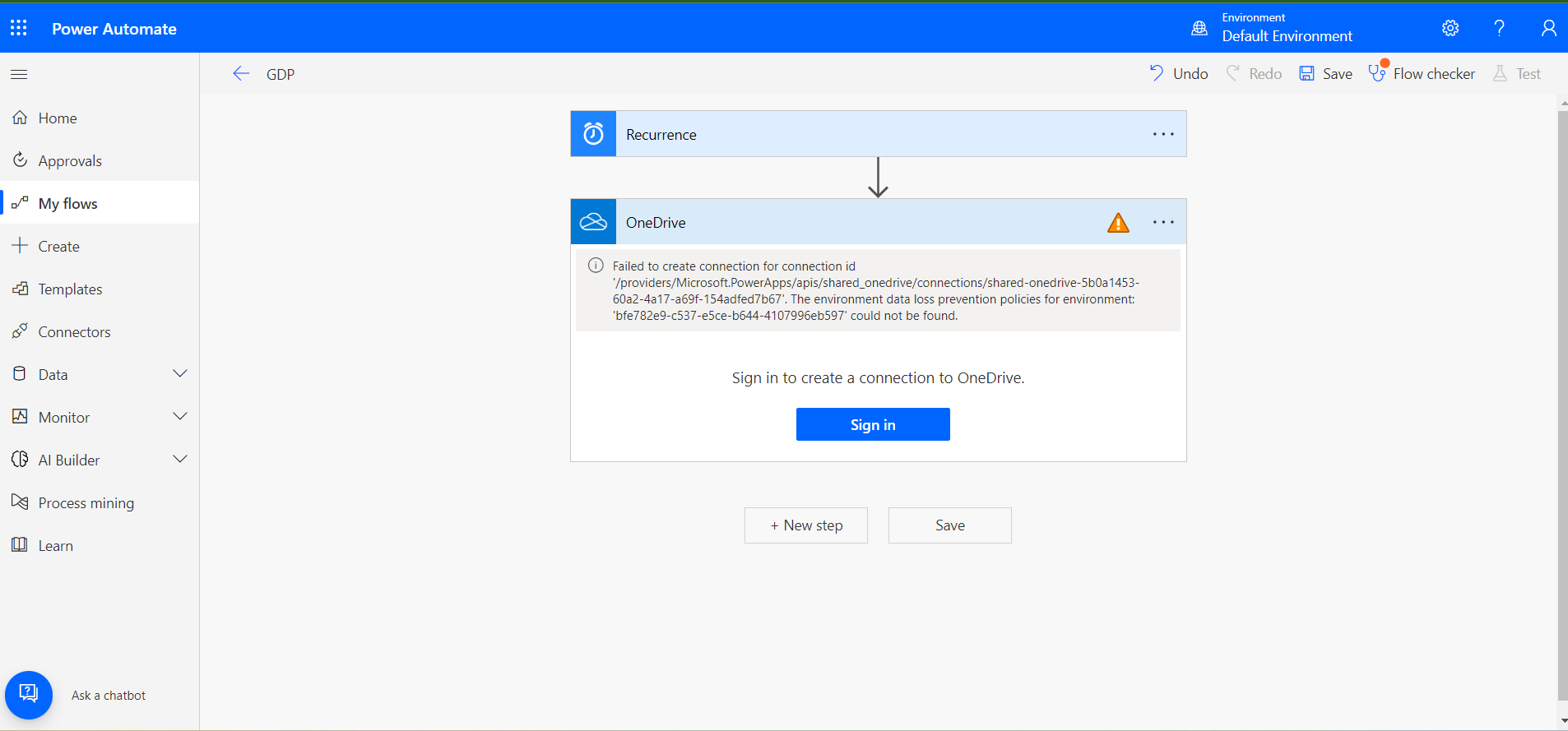
Task: Open the Ask a chatbot button
Action: click(x=29, y=695)
